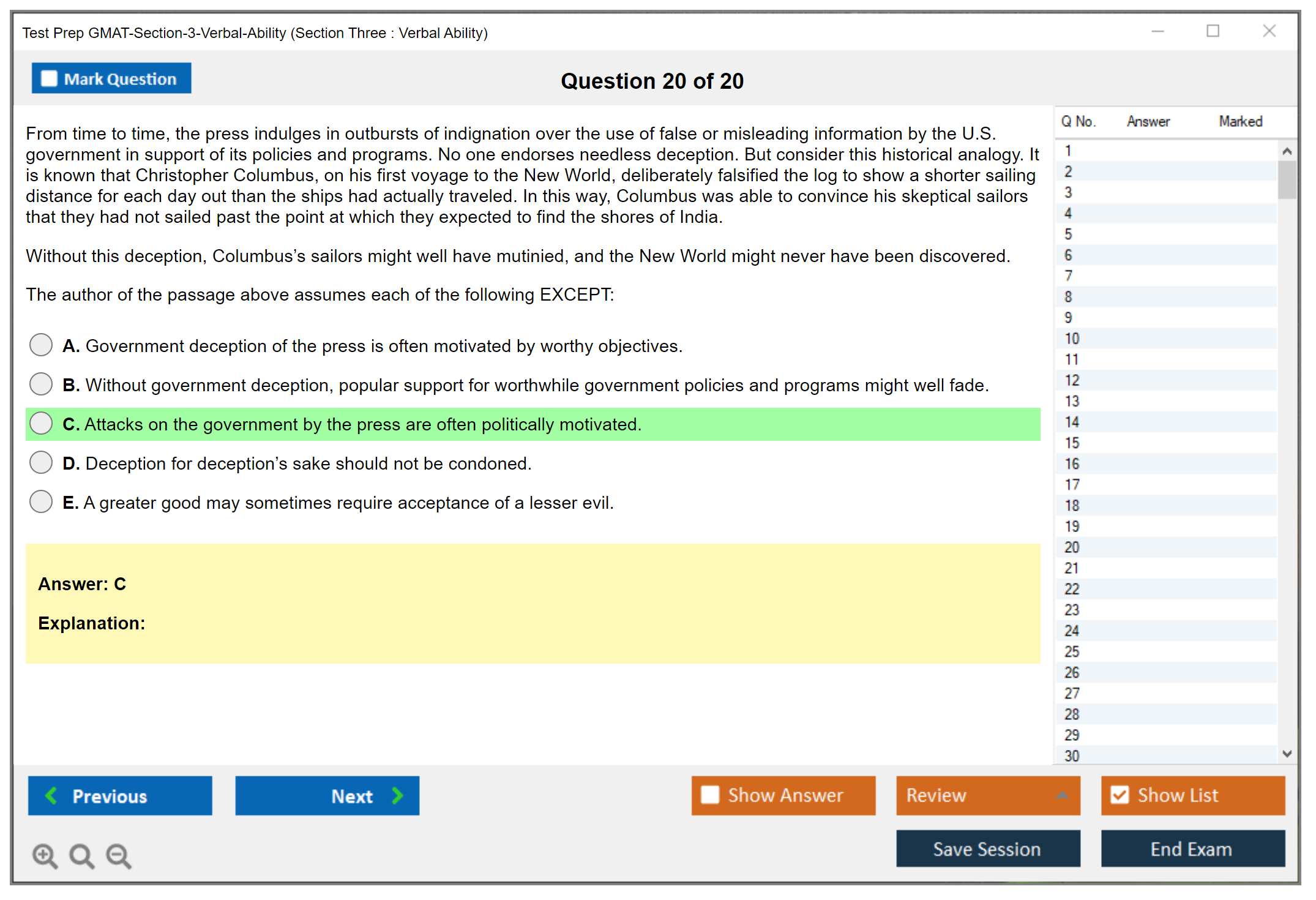Screen dimensions: 1316x900
Task: Select question 26 in the list
Action: pyautogui.click(x=1167, y=672)
